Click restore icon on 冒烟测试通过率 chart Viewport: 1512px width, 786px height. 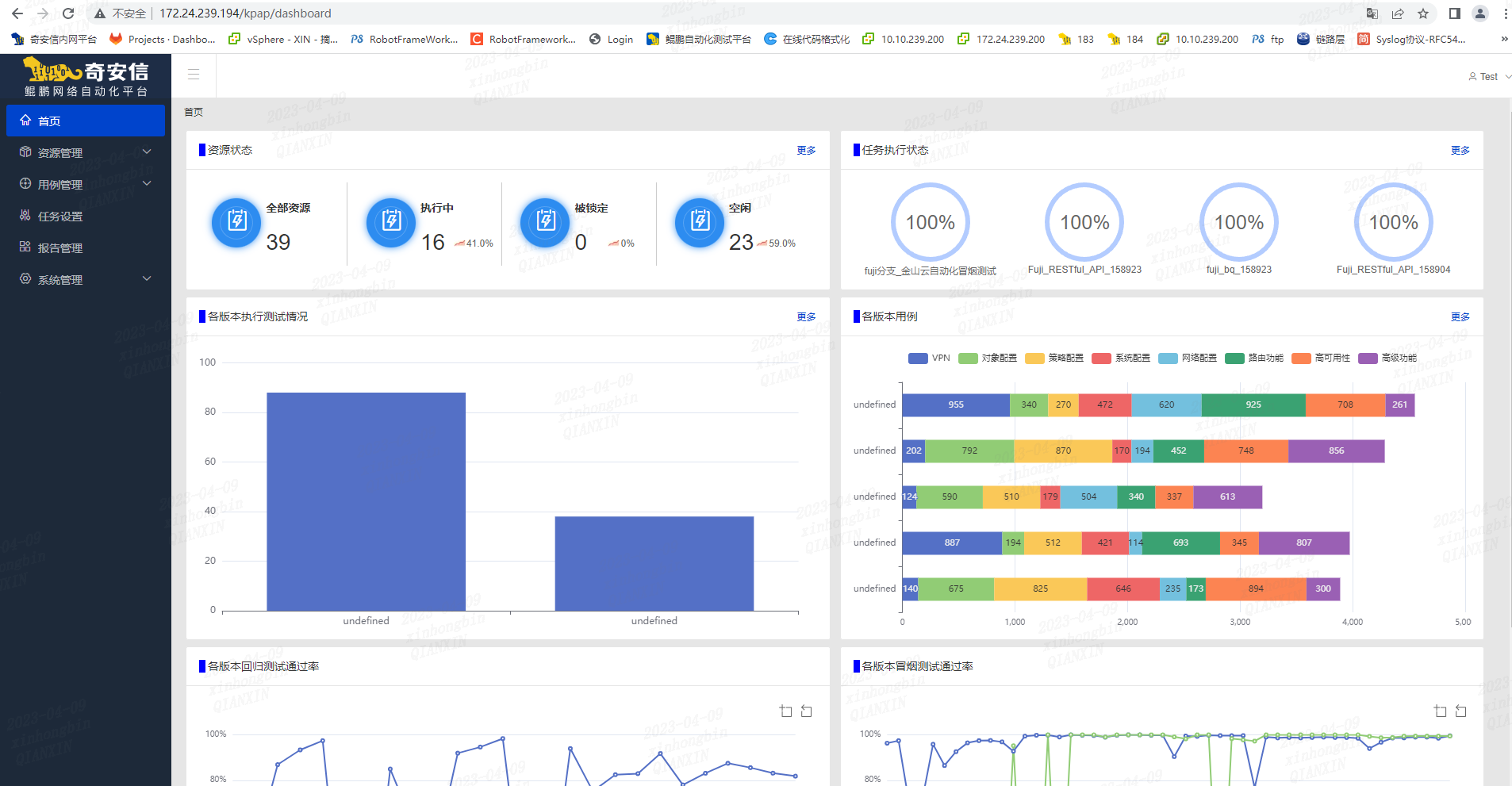coord(1461,711)
